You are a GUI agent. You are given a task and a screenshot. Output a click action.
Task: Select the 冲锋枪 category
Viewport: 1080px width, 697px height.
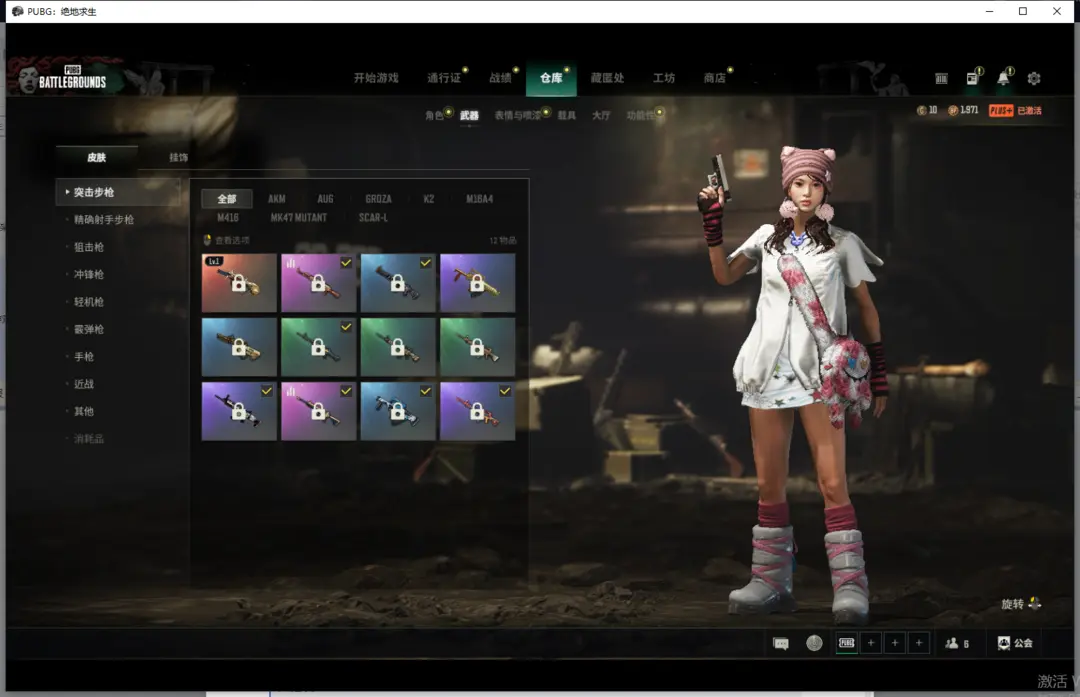coord(89,274)
